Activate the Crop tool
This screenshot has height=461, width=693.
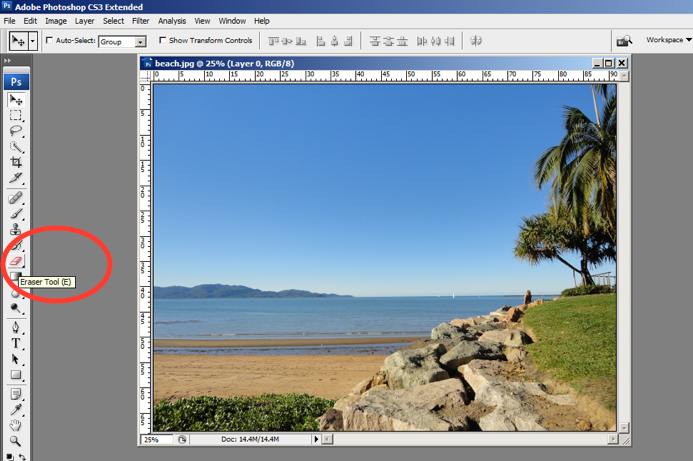(16, 162)
